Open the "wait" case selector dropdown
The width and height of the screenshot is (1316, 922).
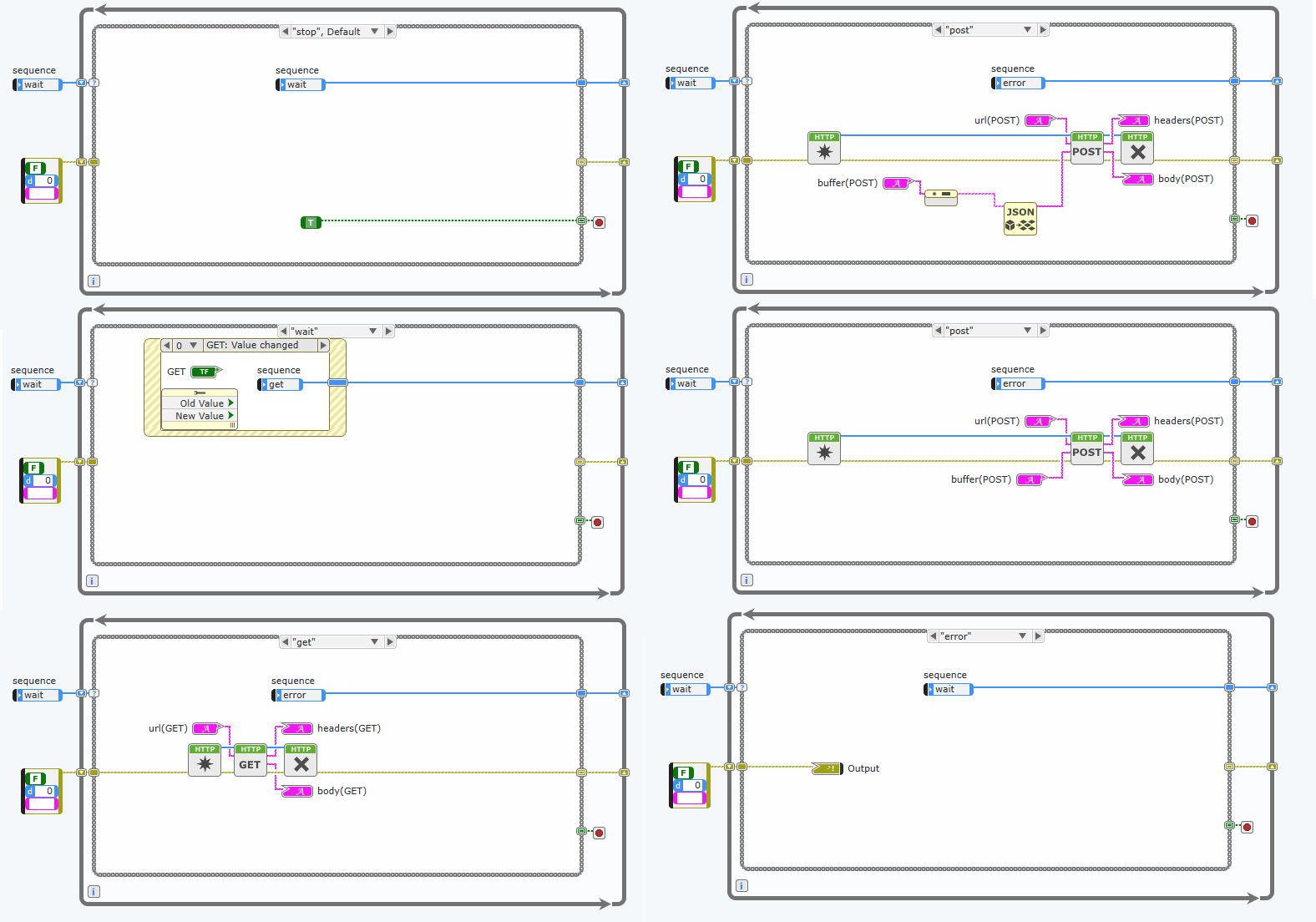pos(373,332)
